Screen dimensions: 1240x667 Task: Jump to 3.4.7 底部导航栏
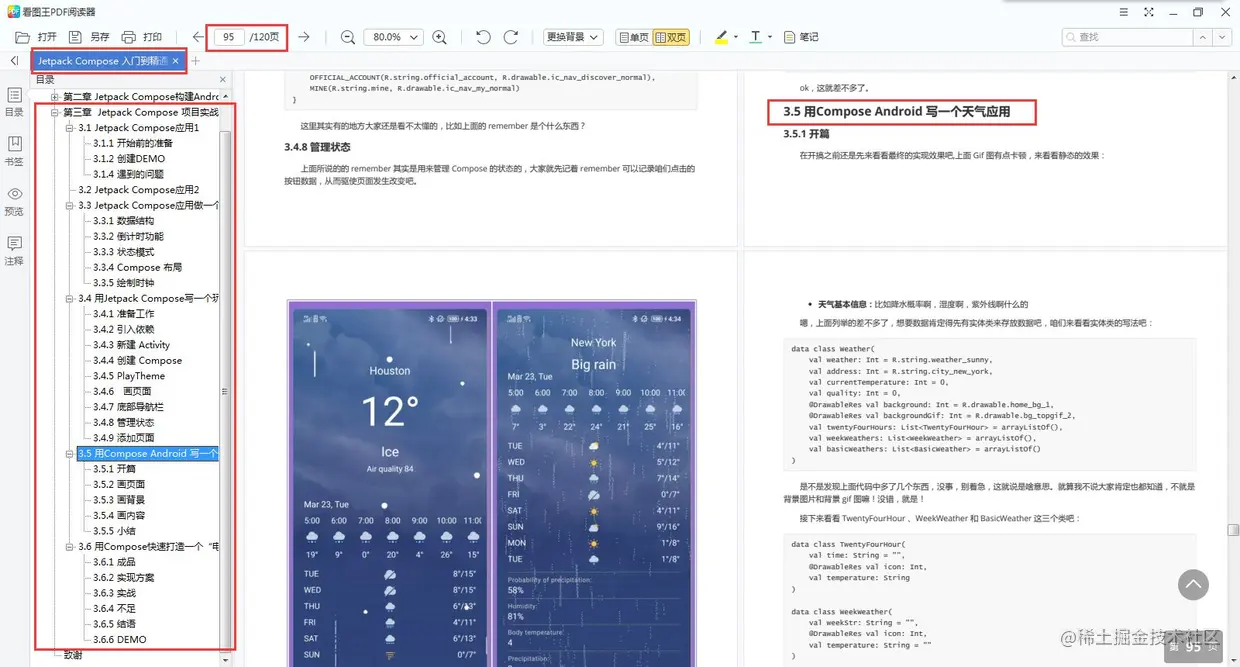coord(128,407)
